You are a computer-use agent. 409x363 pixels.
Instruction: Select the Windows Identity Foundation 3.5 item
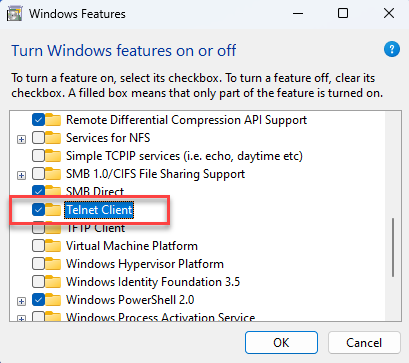click(x=153, y=282)
